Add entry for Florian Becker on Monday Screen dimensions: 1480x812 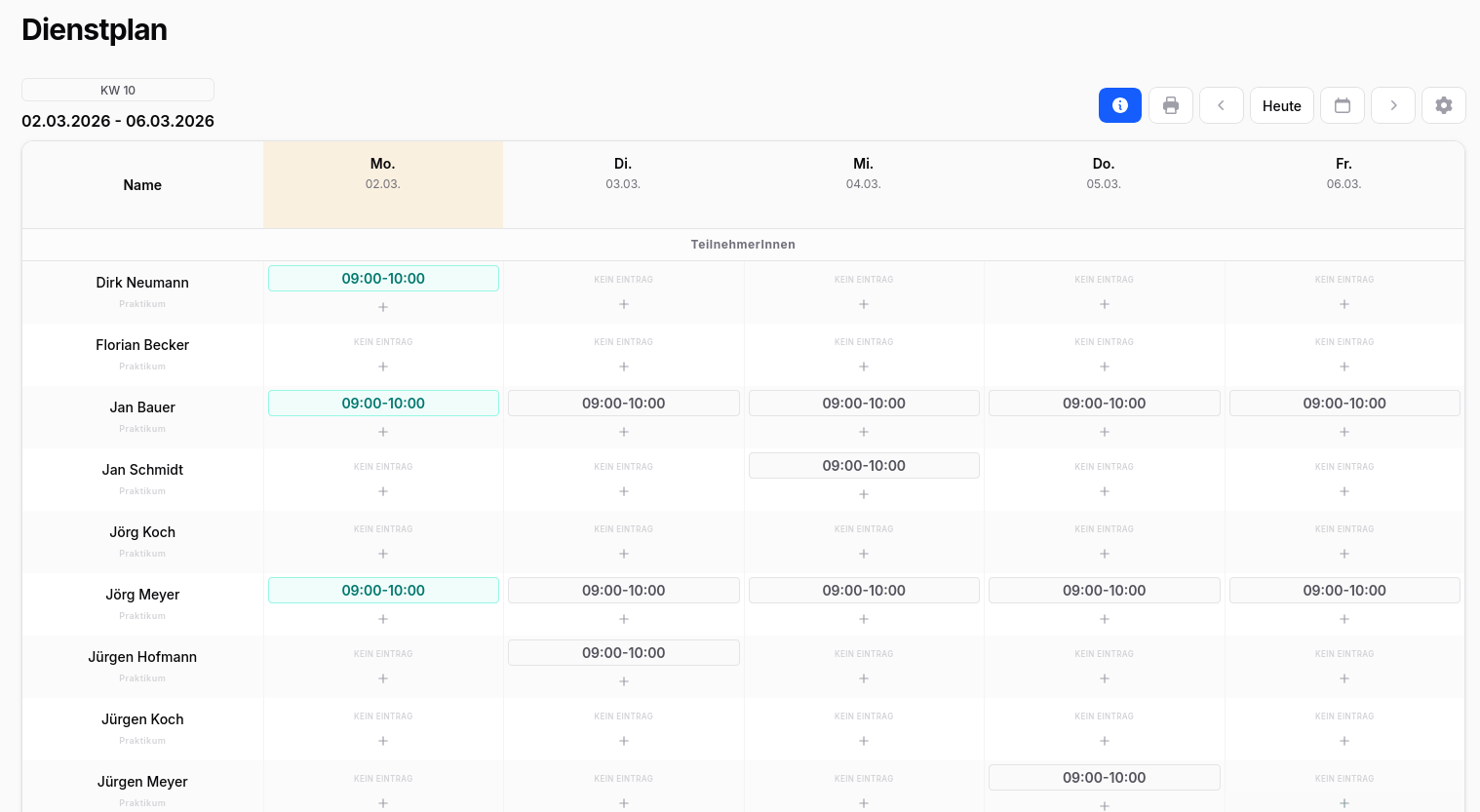[383, 367]
